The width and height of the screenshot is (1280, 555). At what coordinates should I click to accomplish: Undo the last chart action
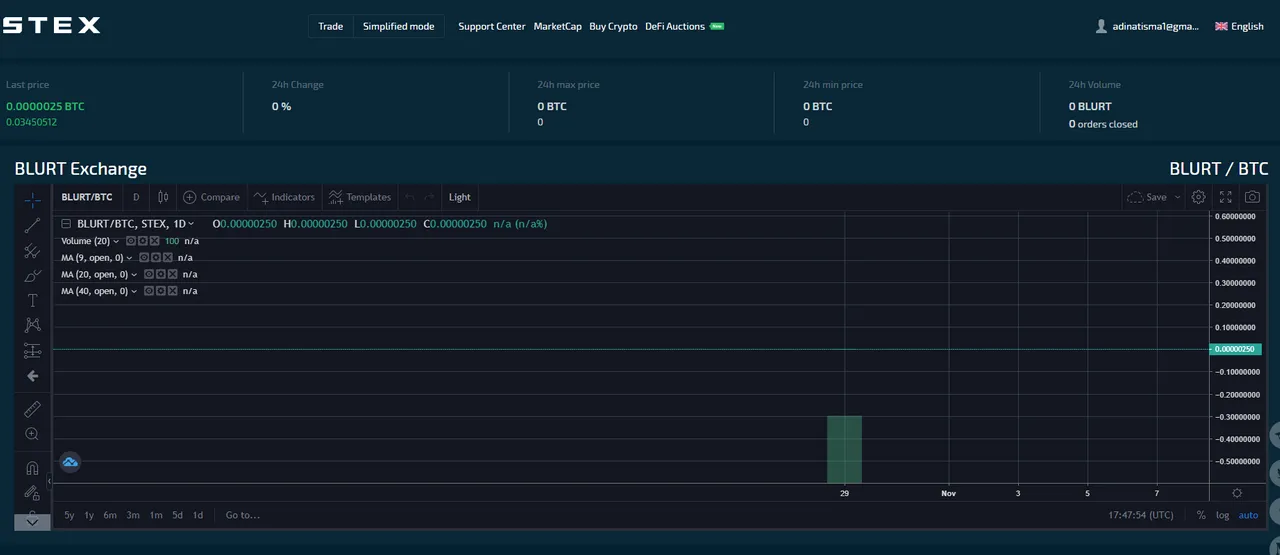410,197
